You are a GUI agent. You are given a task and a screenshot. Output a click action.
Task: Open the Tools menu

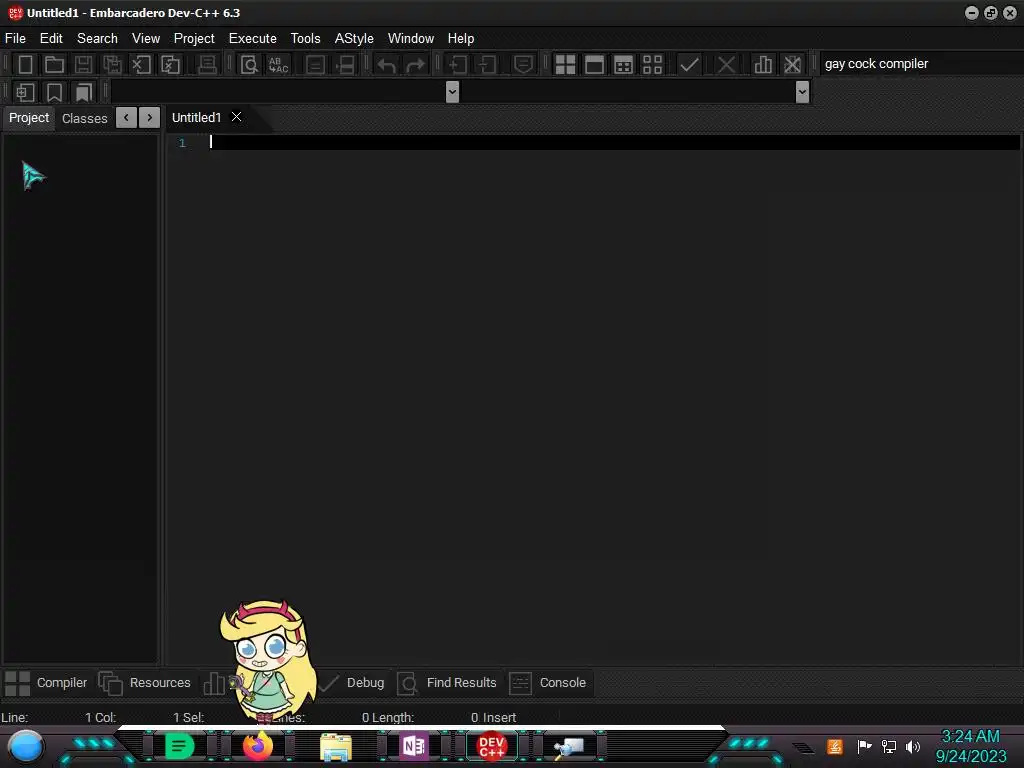(306, 39)
